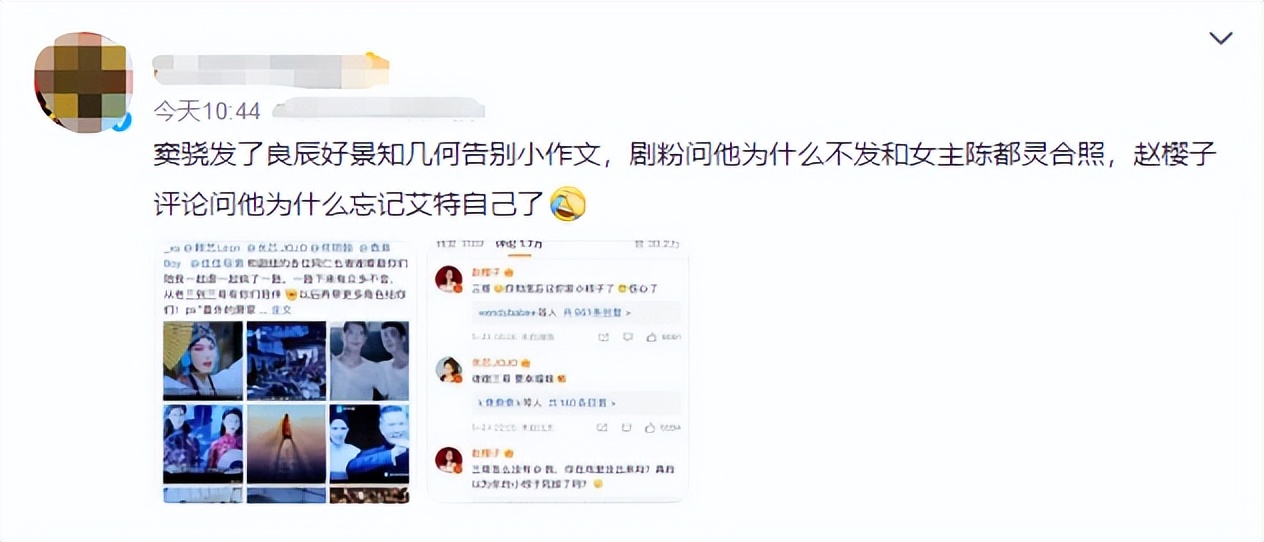
Task: View the orange boat on water photo
Action: click(286, 443)
